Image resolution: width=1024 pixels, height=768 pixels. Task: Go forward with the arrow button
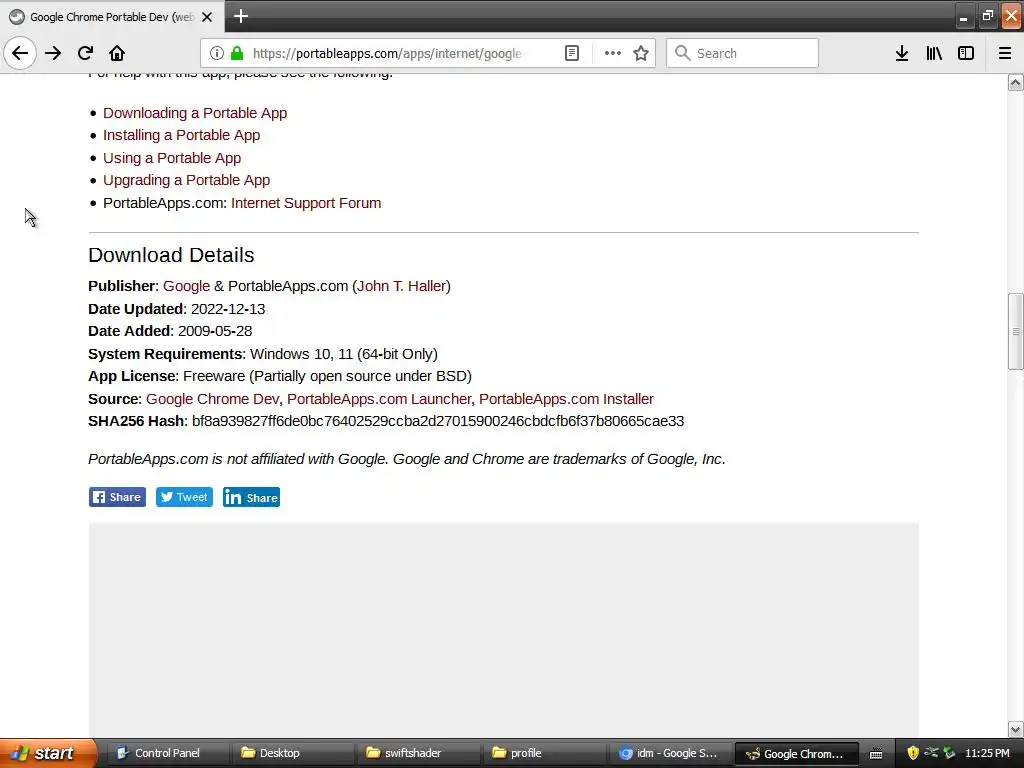53,53
